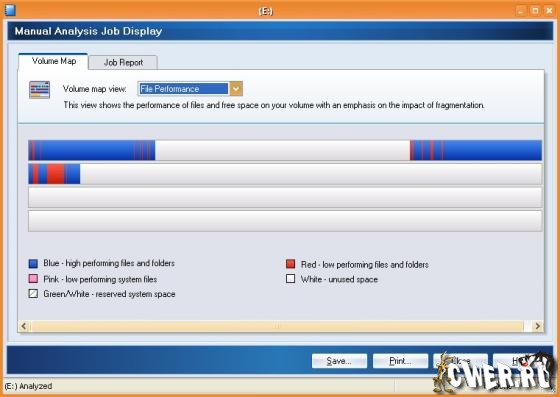The image size is (560, 397).
Task: Click the app icon in the title bar
Action: [10, 10]
